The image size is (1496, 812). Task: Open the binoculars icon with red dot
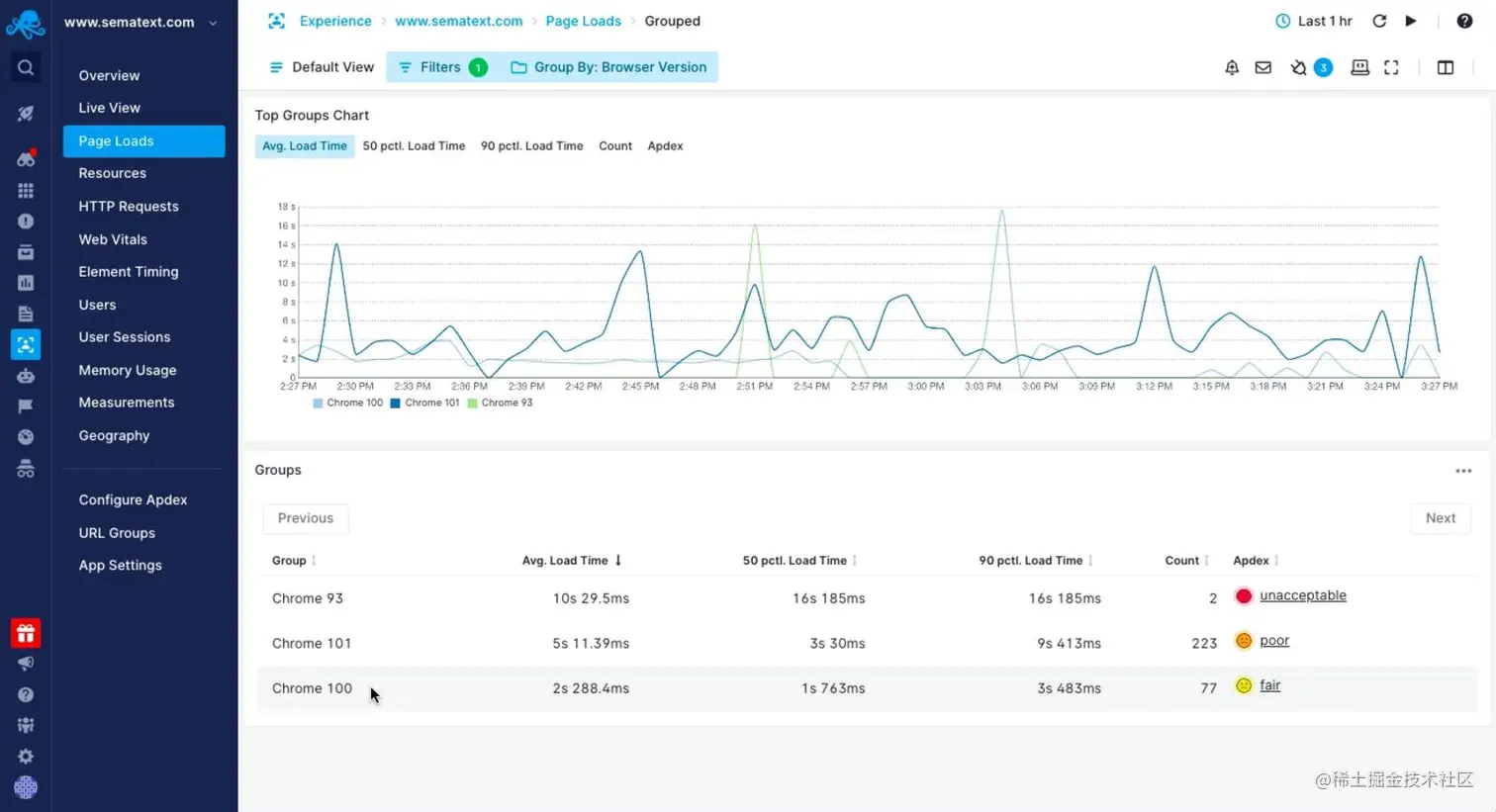click(x=26, y=158)
